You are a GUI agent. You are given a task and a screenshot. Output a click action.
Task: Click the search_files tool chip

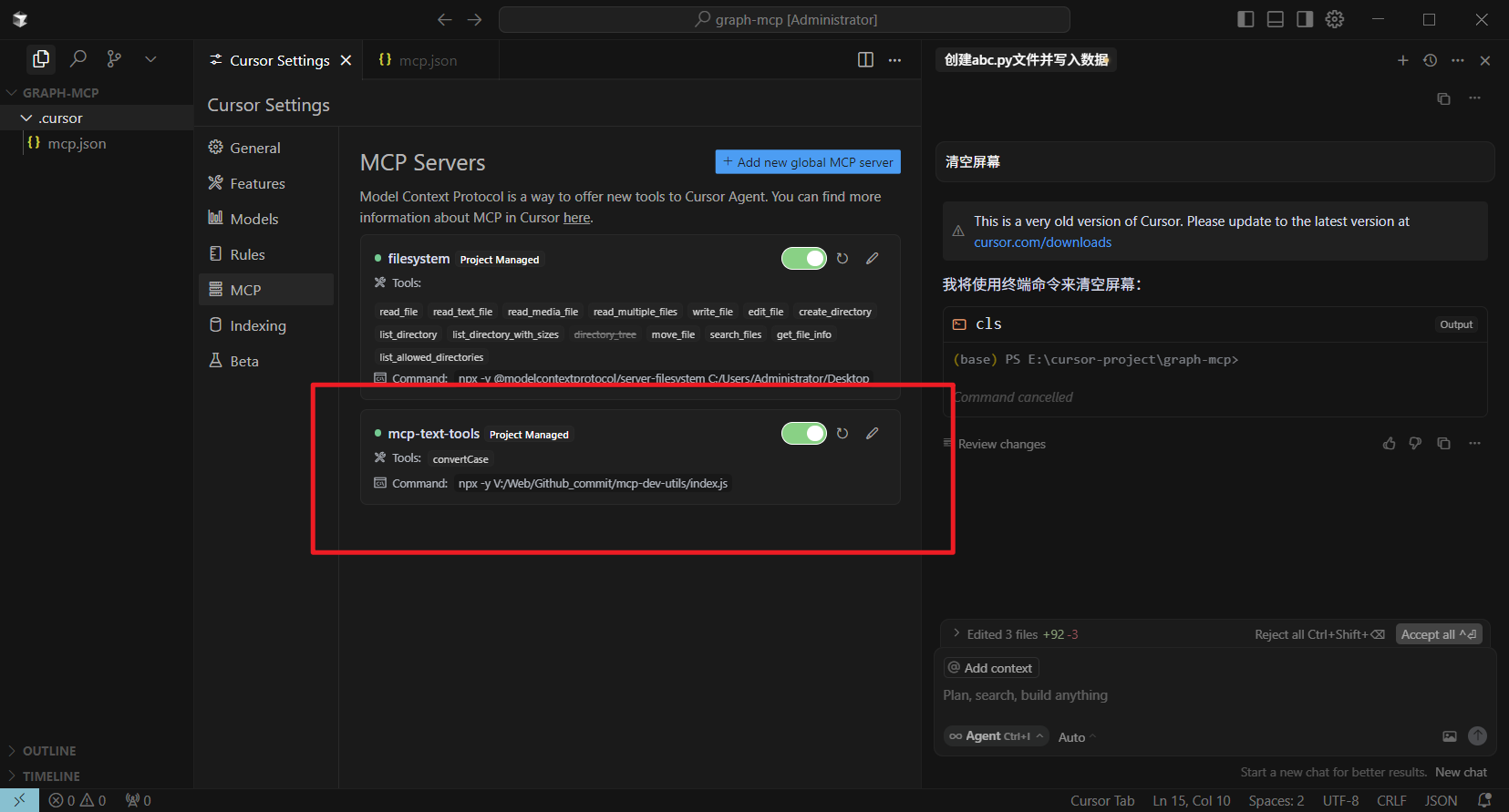[735, 334]
